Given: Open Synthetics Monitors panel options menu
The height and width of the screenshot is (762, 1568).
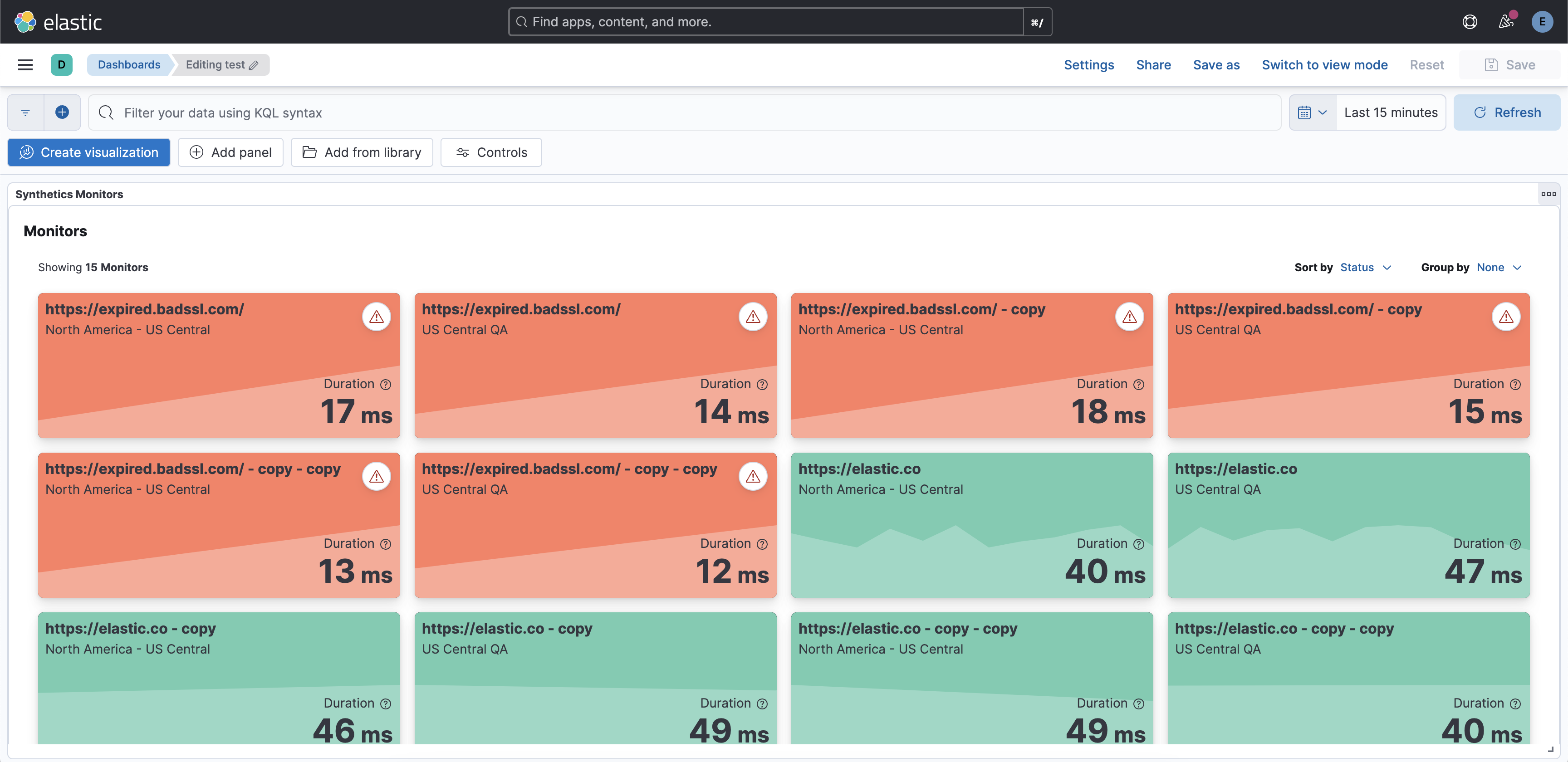Looking at the screenshot, I should pos(1548,194).
